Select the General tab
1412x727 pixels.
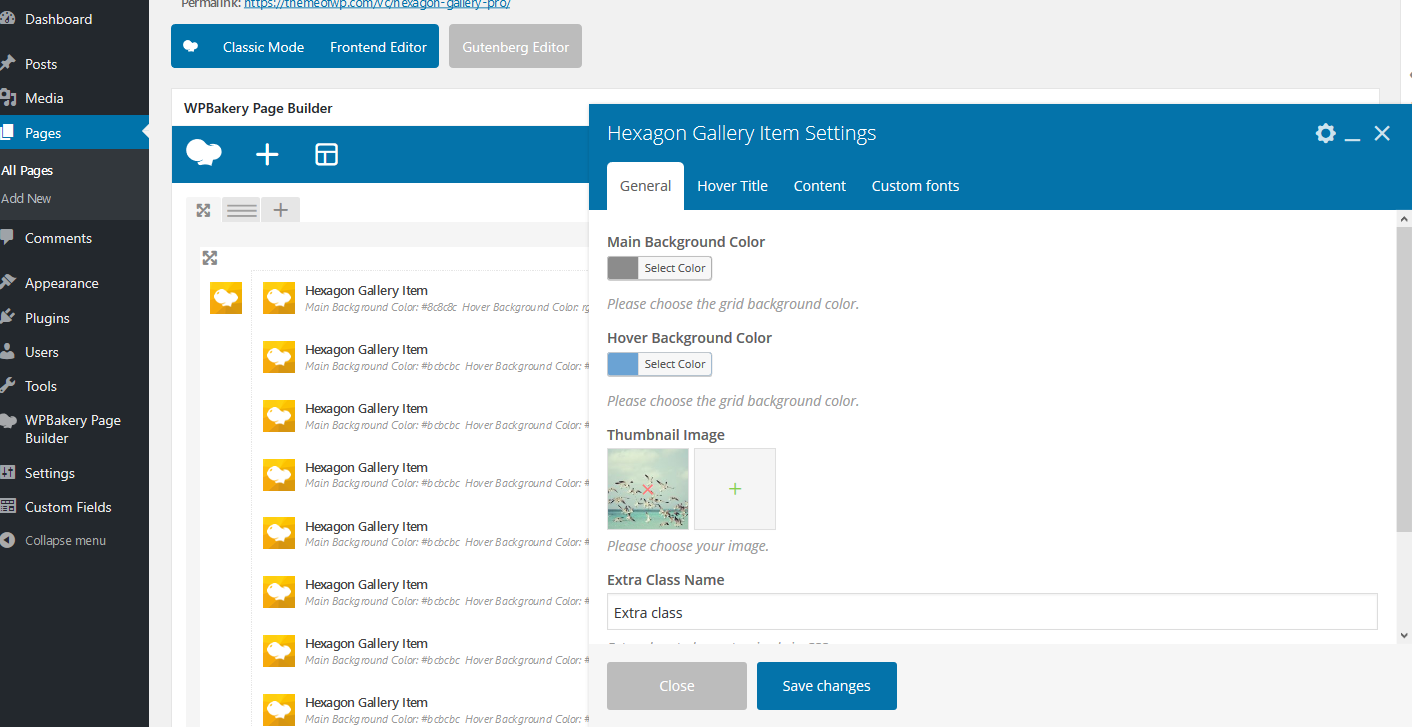(645, 186)
